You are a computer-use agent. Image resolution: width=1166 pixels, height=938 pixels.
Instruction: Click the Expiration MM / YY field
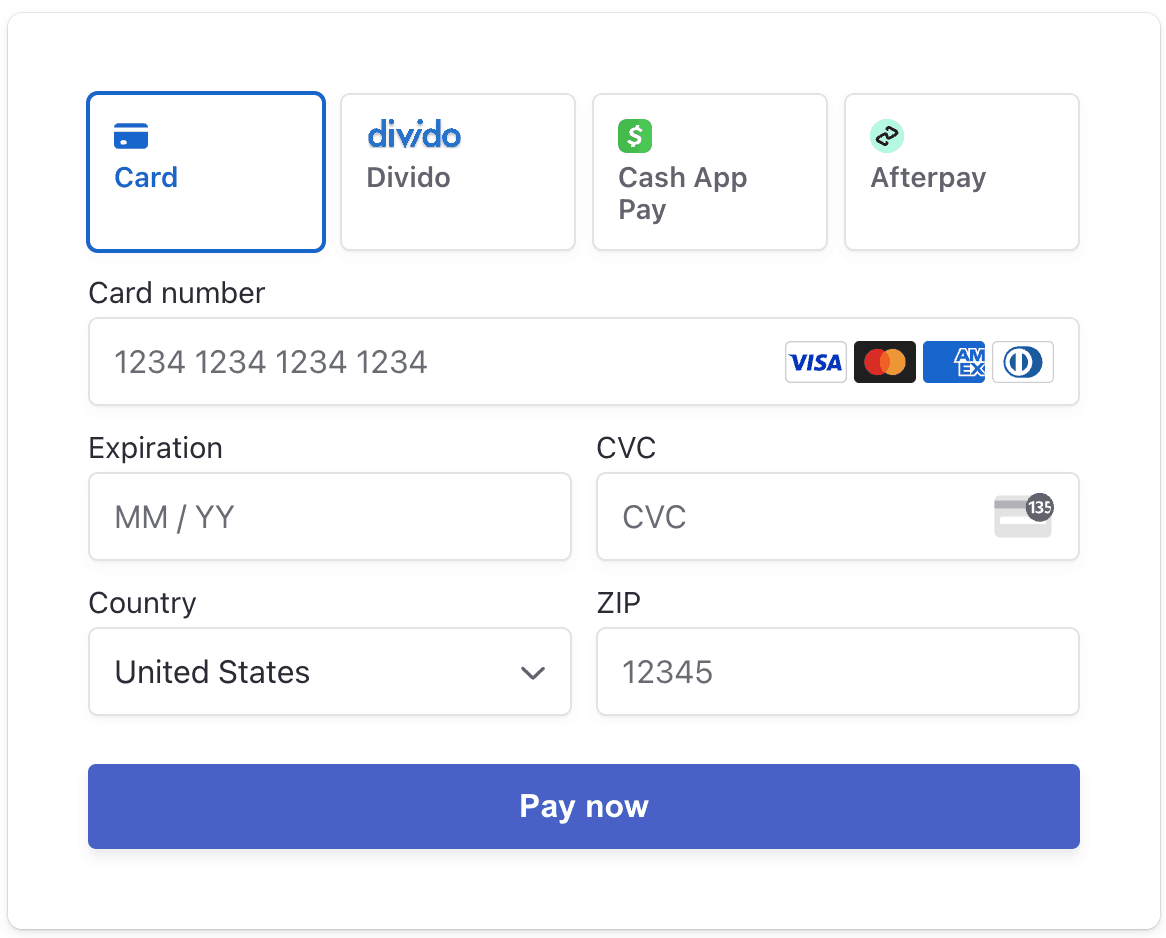(330, 517)
